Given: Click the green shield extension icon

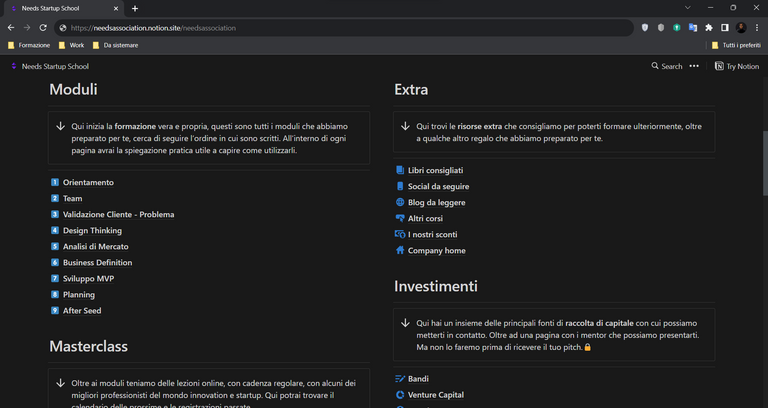Looking at the screenshot, I should pyautogui.click(x=676, y=28).
